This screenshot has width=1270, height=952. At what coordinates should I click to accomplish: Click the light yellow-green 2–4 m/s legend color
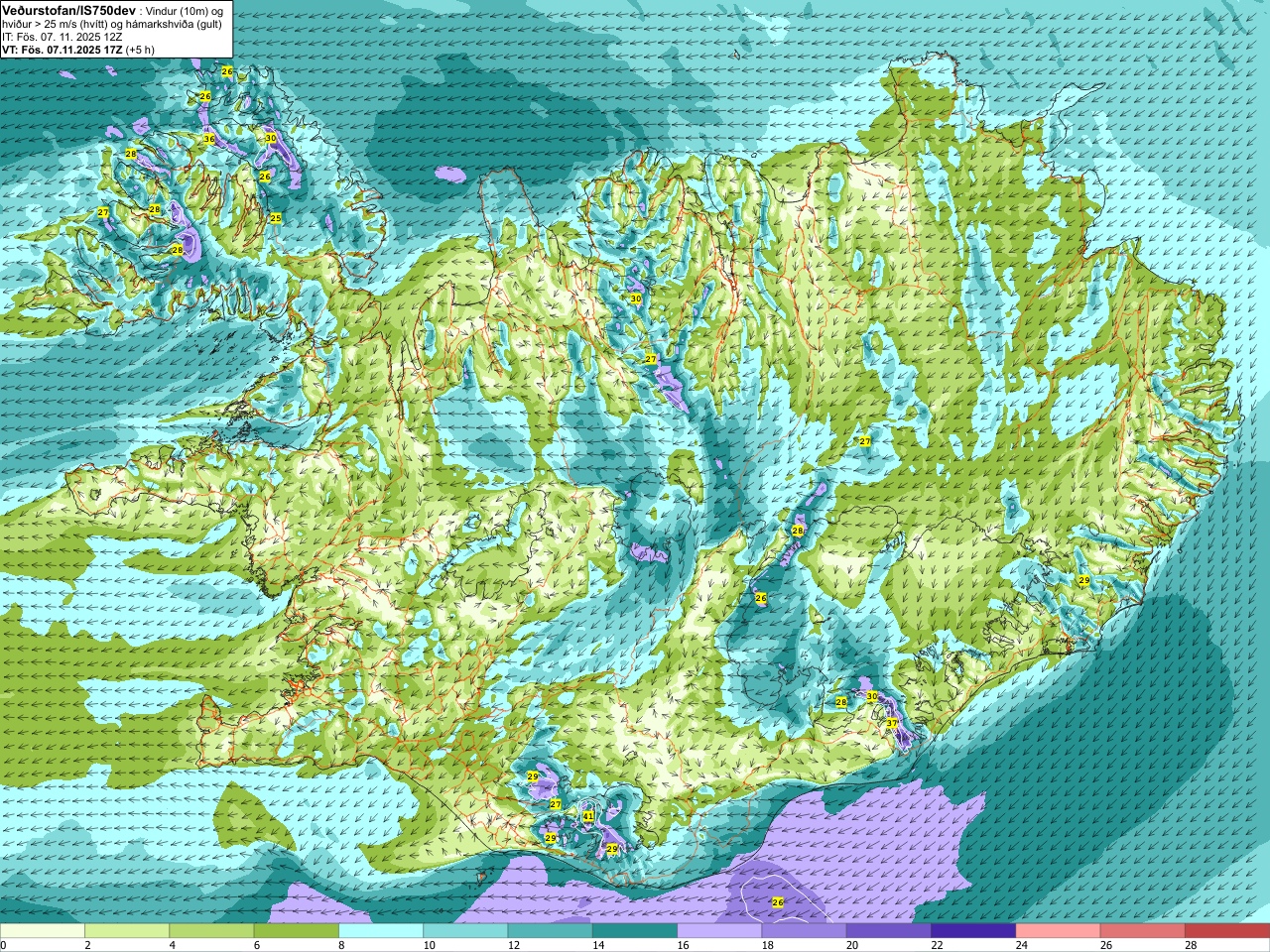[127, 931]
